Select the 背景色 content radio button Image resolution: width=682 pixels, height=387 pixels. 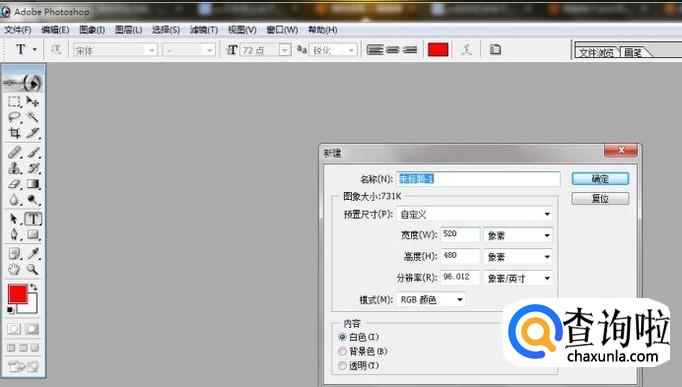point(342,351)
